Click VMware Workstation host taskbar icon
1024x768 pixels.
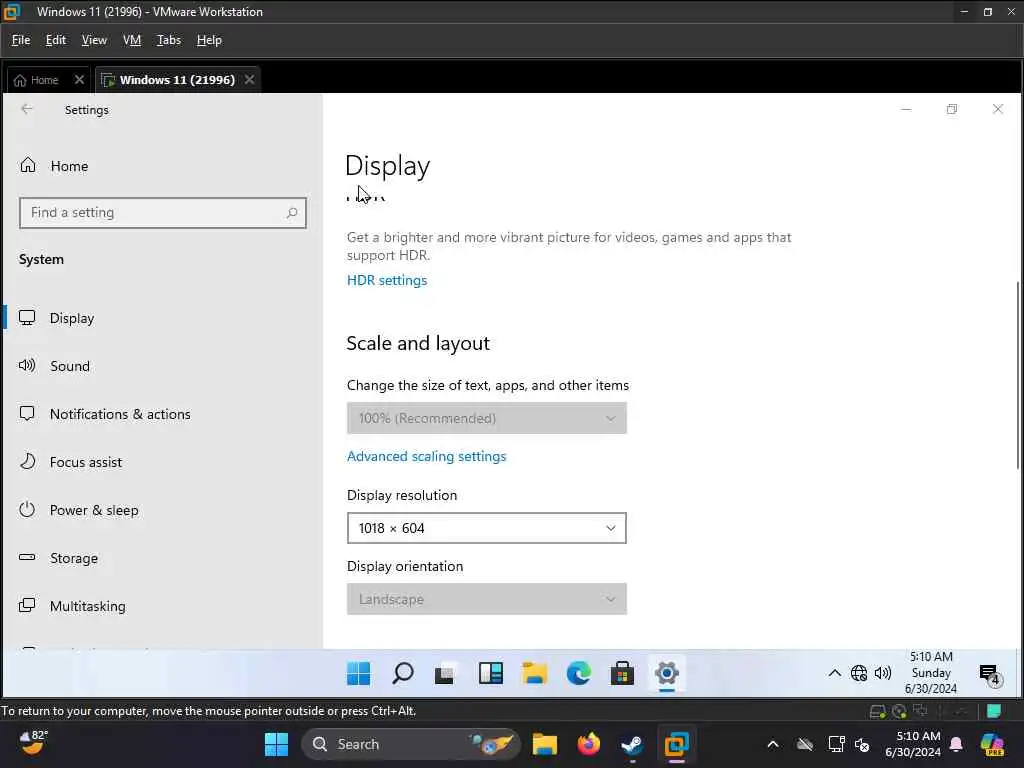pyautogui.click(x=677, y=744)
